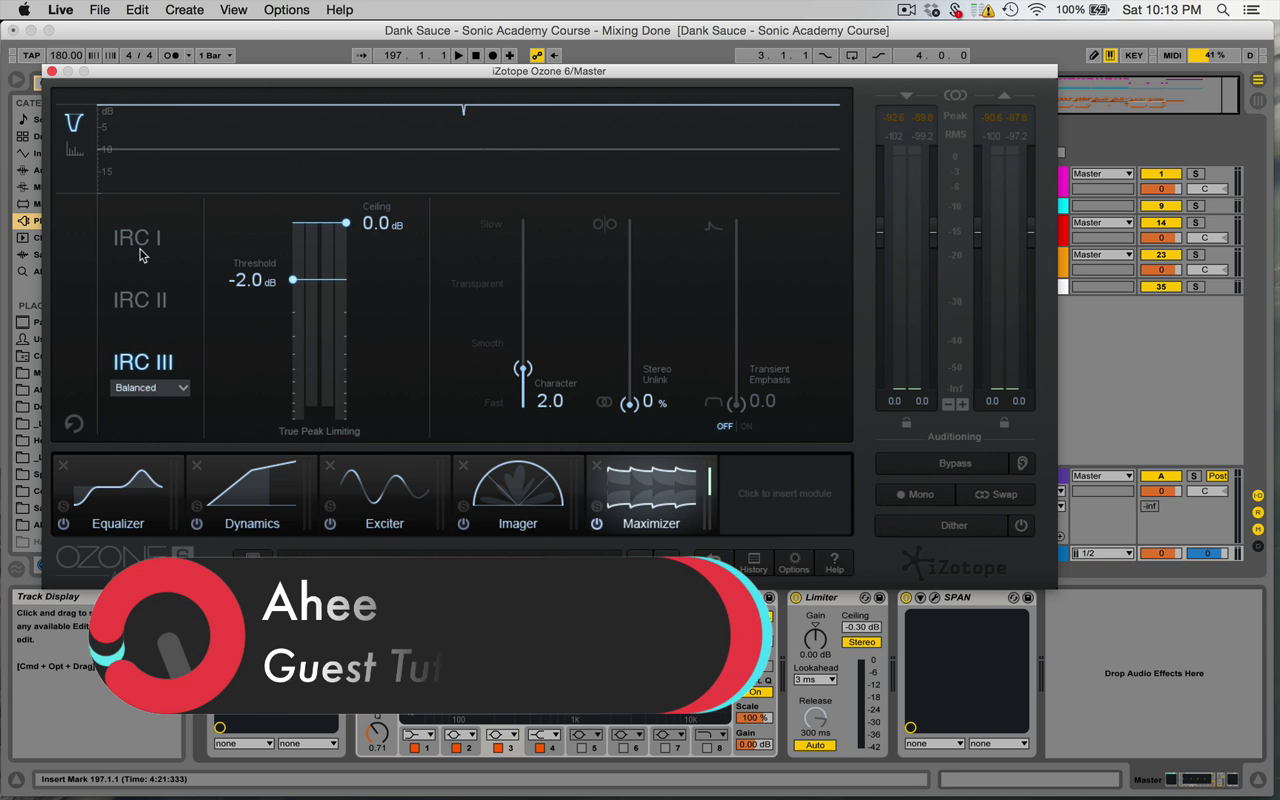Click the reset arrow icon in the Maximizer panel
The image size is (1280, 800).
[73, 424]
